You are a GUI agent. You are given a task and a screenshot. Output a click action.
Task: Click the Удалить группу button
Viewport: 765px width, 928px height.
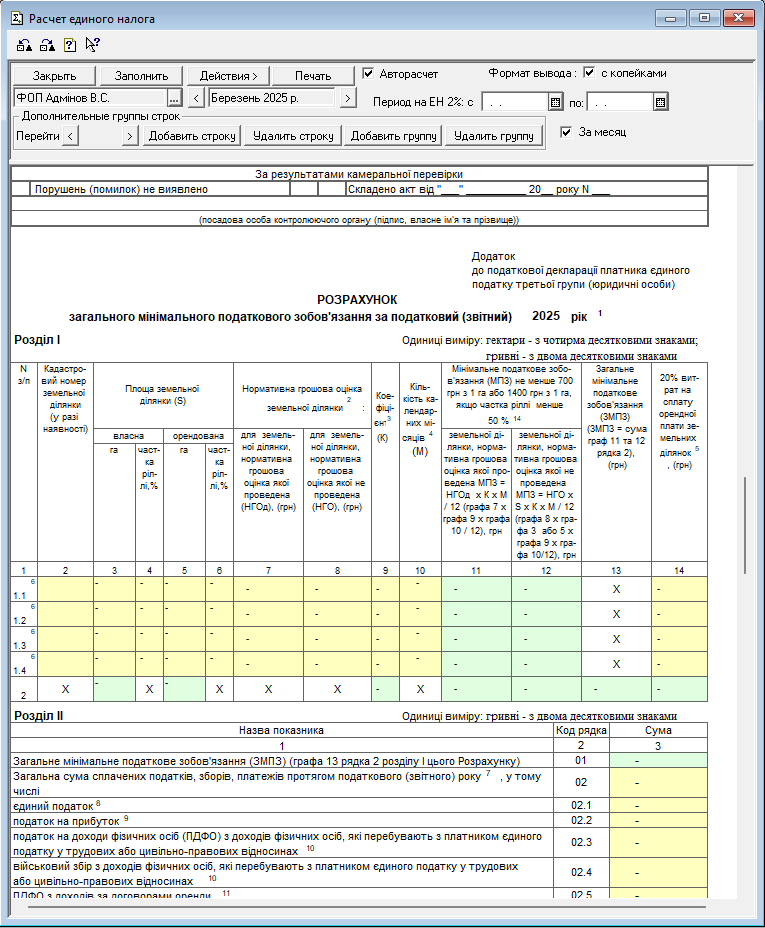coord(494,136)
